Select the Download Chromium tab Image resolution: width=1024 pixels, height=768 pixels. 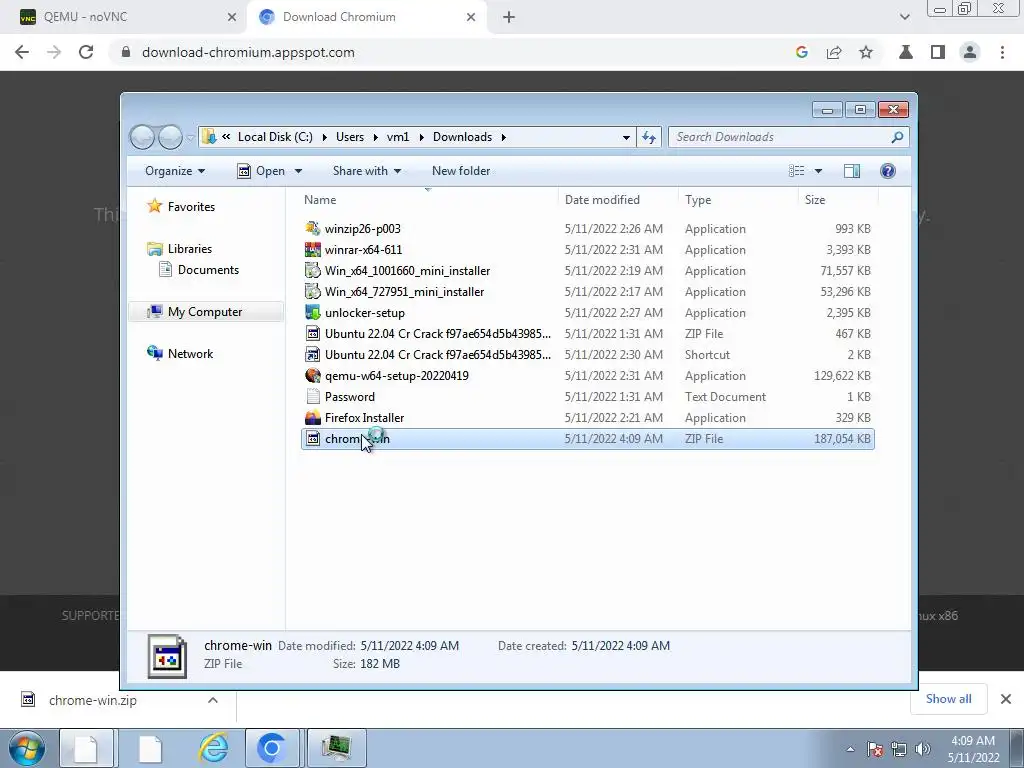(x=366, y=17)
